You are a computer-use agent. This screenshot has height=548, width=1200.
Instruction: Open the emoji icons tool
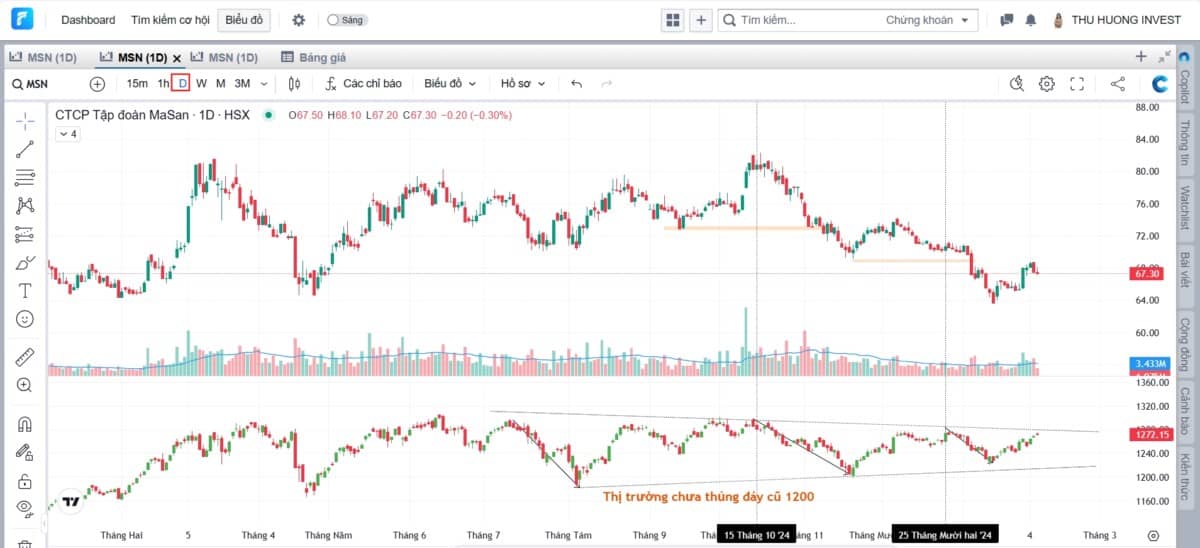pos(25,319)
